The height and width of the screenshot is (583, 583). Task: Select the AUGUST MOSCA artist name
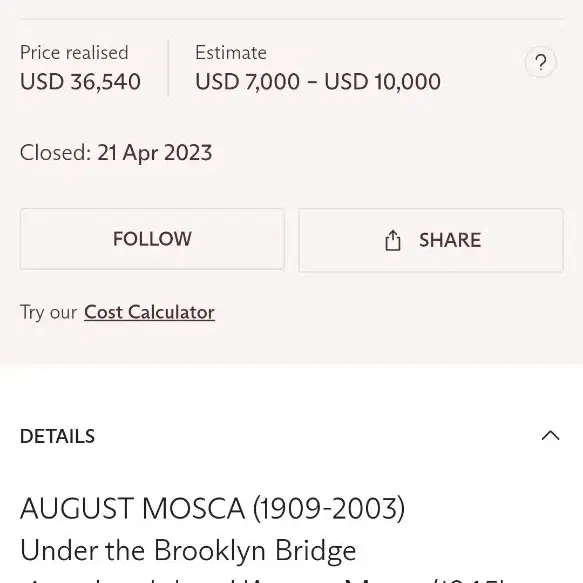132,508
